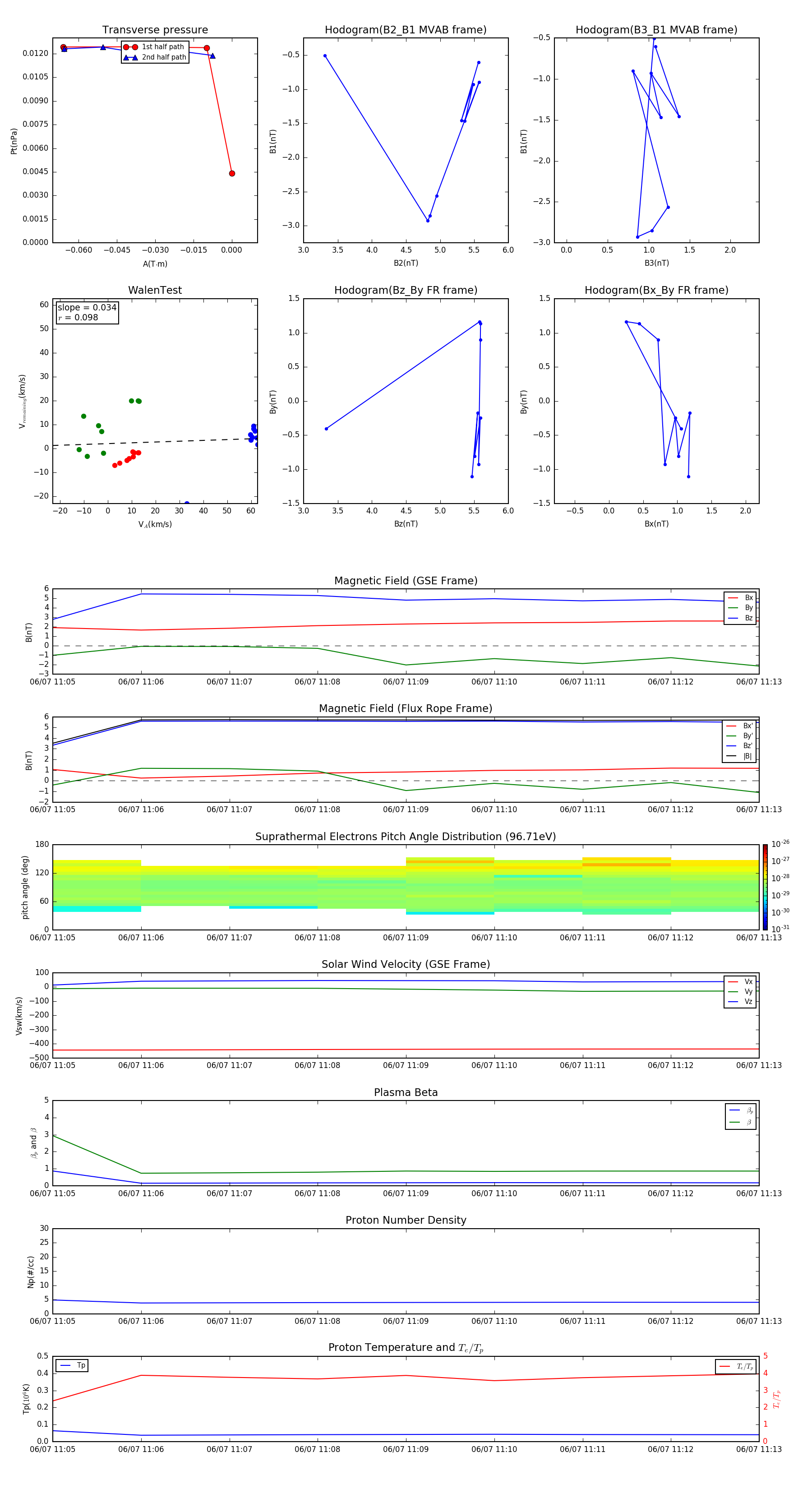Image resolution: width=812 pixels, height=1489 pixels.
Task: Click the Vx entry in velocity legend
Action: tap(741, 982)
